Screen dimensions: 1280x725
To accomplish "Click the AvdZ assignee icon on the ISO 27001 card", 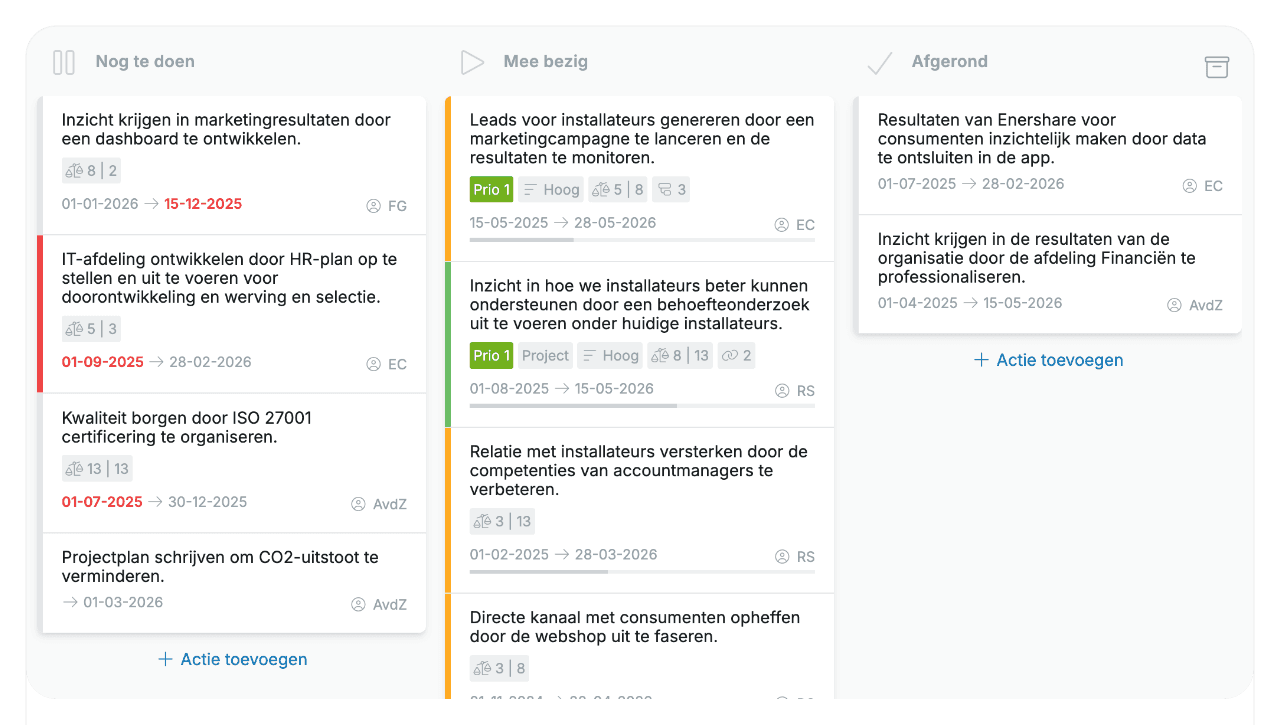I will click(x=358, y=504).
